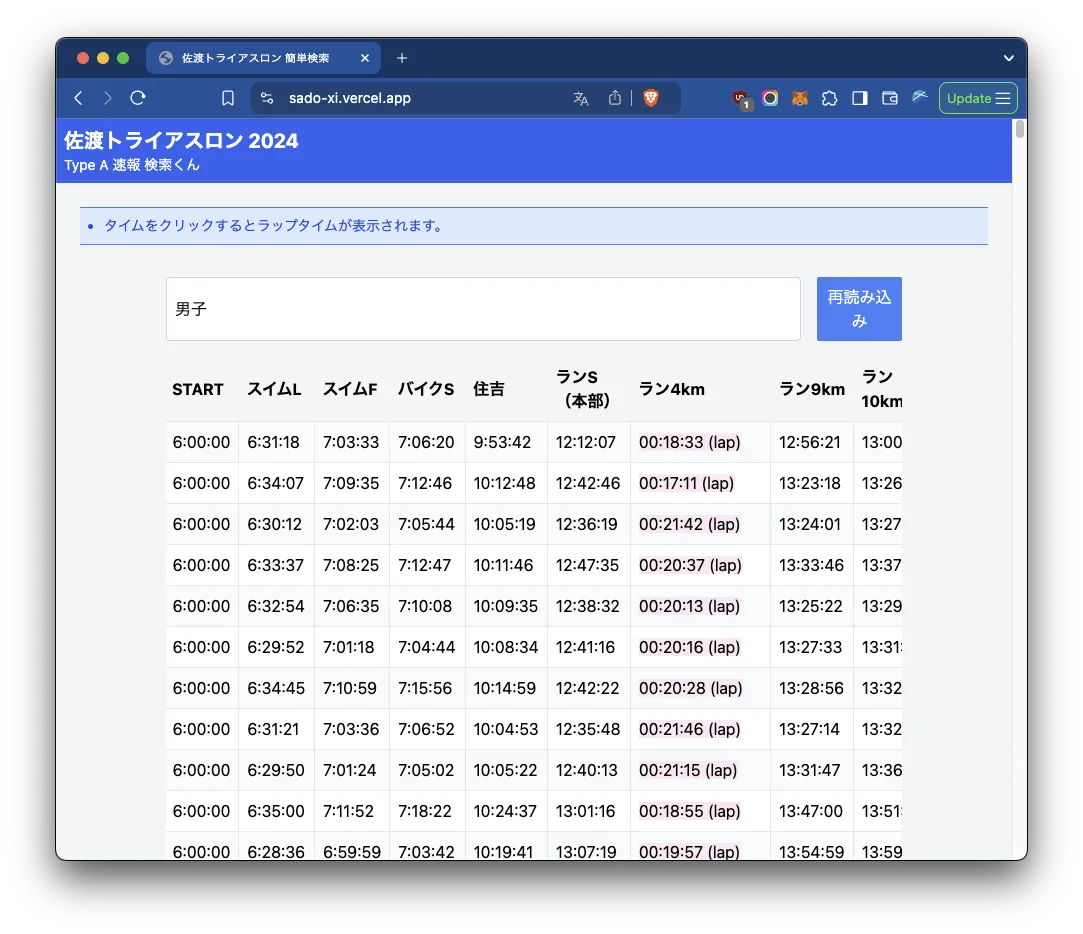1083x934 pixels.
Task: Show lap details for 00:18:33 (lap)
Action: tap(689, 442)
